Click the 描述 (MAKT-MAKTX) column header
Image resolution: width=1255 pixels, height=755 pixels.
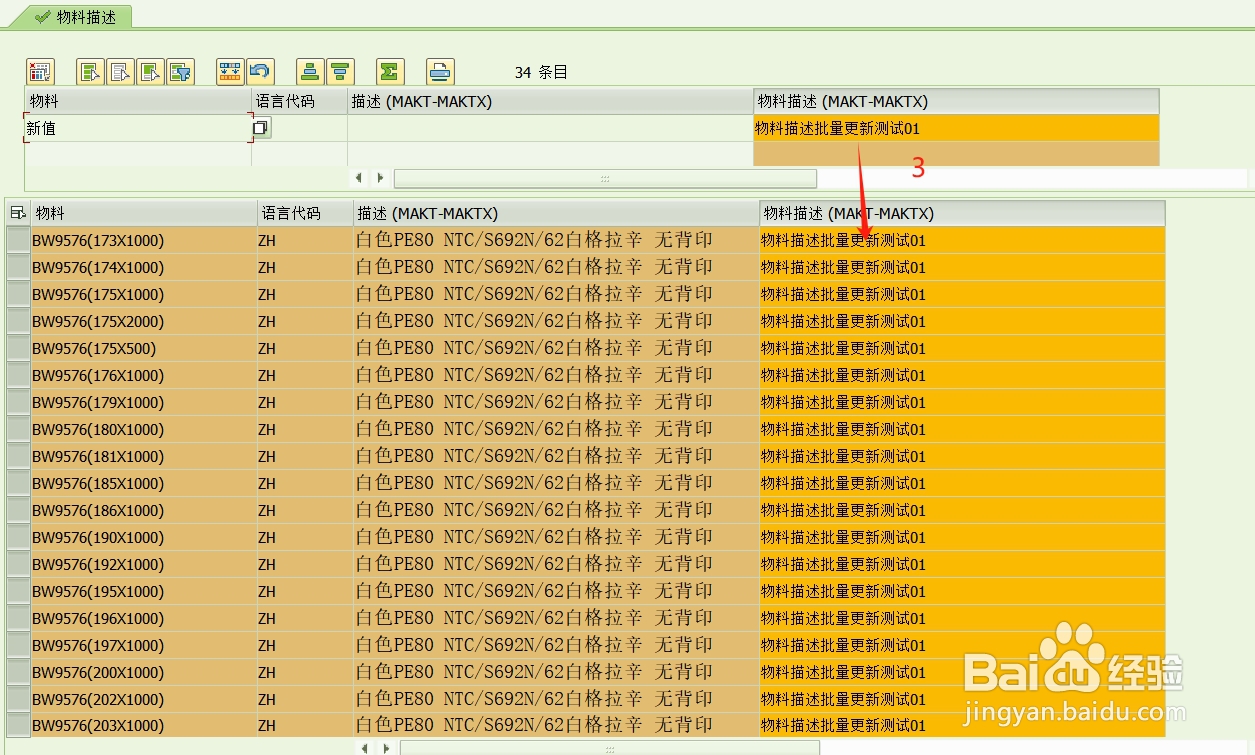420,101
